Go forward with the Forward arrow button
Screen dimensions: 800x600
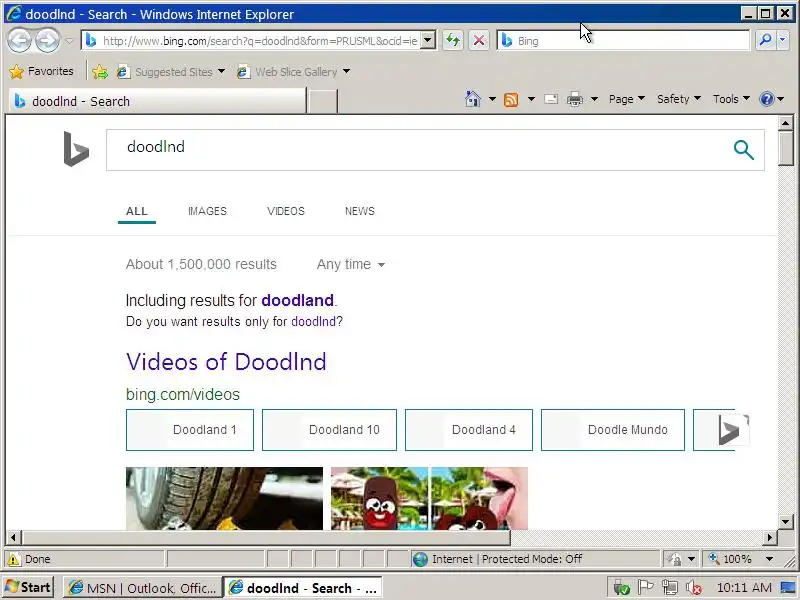tap(47, 40)
